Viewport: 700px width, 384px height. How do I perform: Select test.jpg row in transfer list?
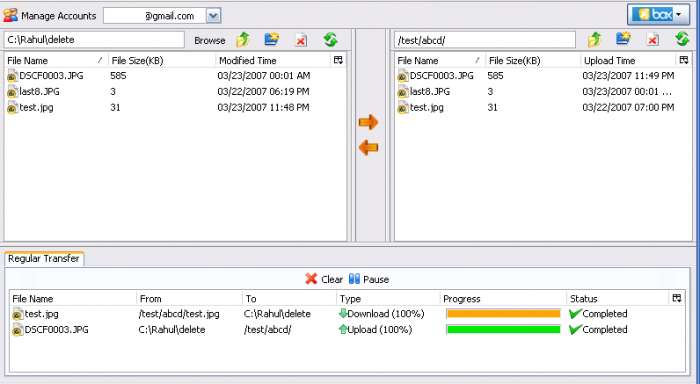click(x=347, y=314)
